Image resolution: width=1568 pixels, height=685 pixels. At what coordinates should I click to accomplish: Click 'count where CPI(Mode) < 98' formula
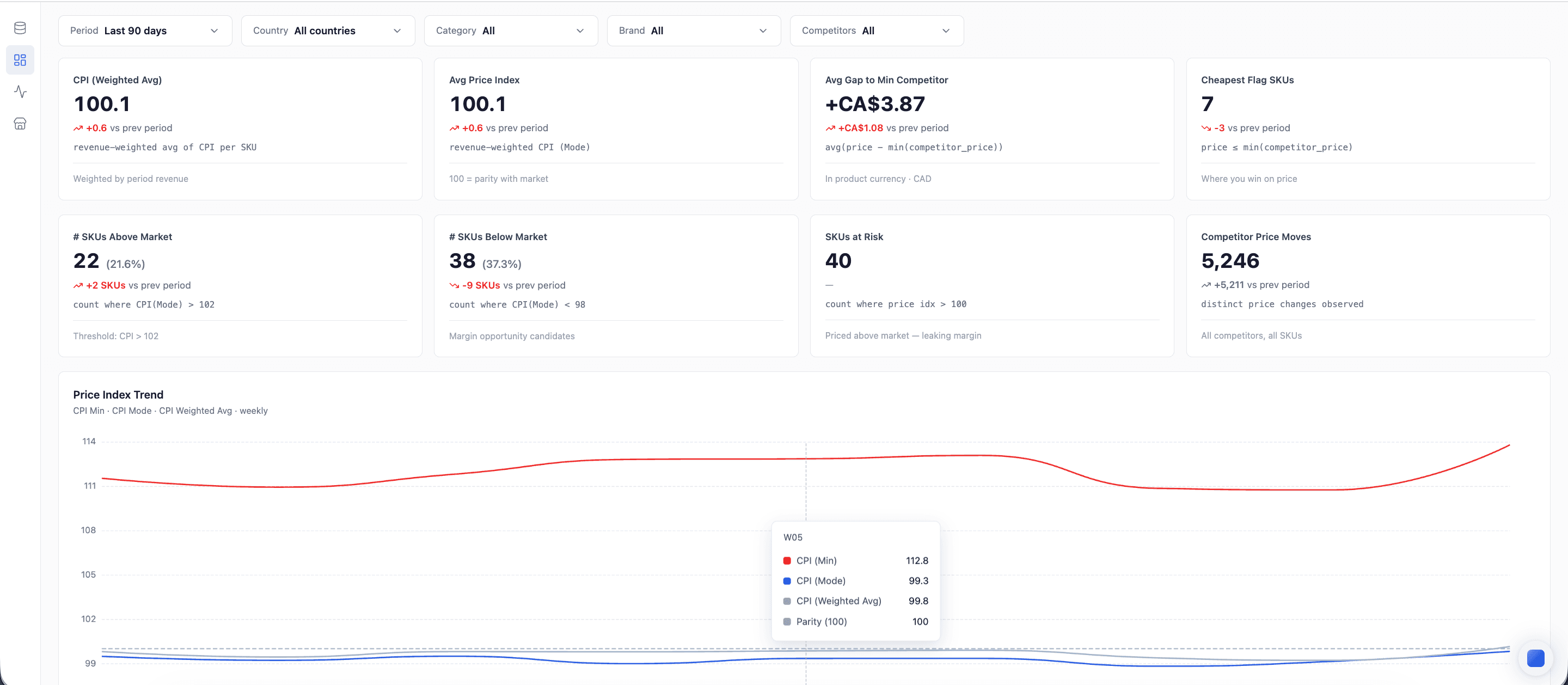coord(517,305)
